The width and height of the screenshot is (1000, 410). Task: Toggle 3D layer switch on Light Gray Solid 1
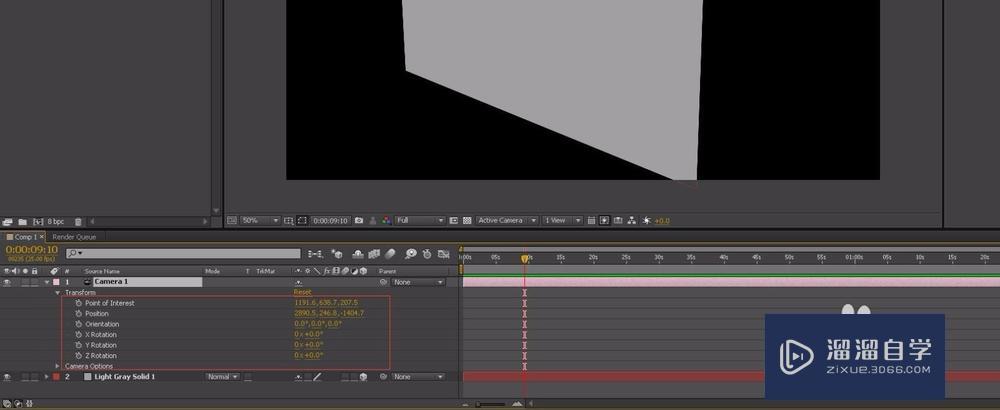[363, 377]
